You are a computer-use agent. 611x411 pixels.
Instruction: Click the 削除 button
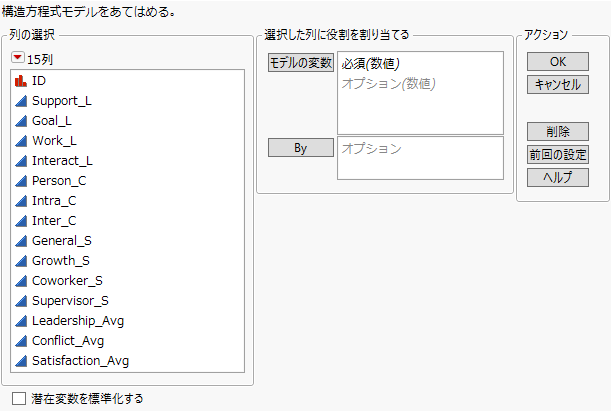coord(557,132)
